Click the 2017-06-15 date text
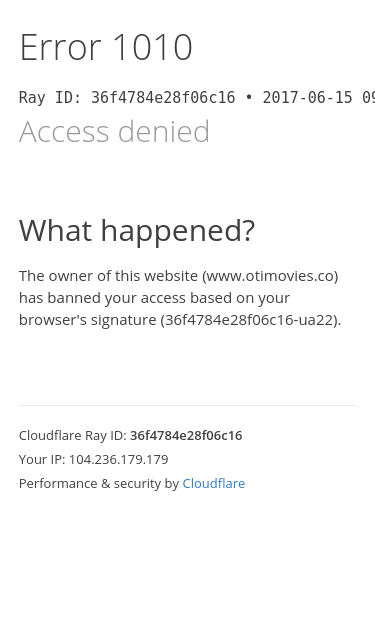This screenshot has width=375, height=627. click(307, 98)
